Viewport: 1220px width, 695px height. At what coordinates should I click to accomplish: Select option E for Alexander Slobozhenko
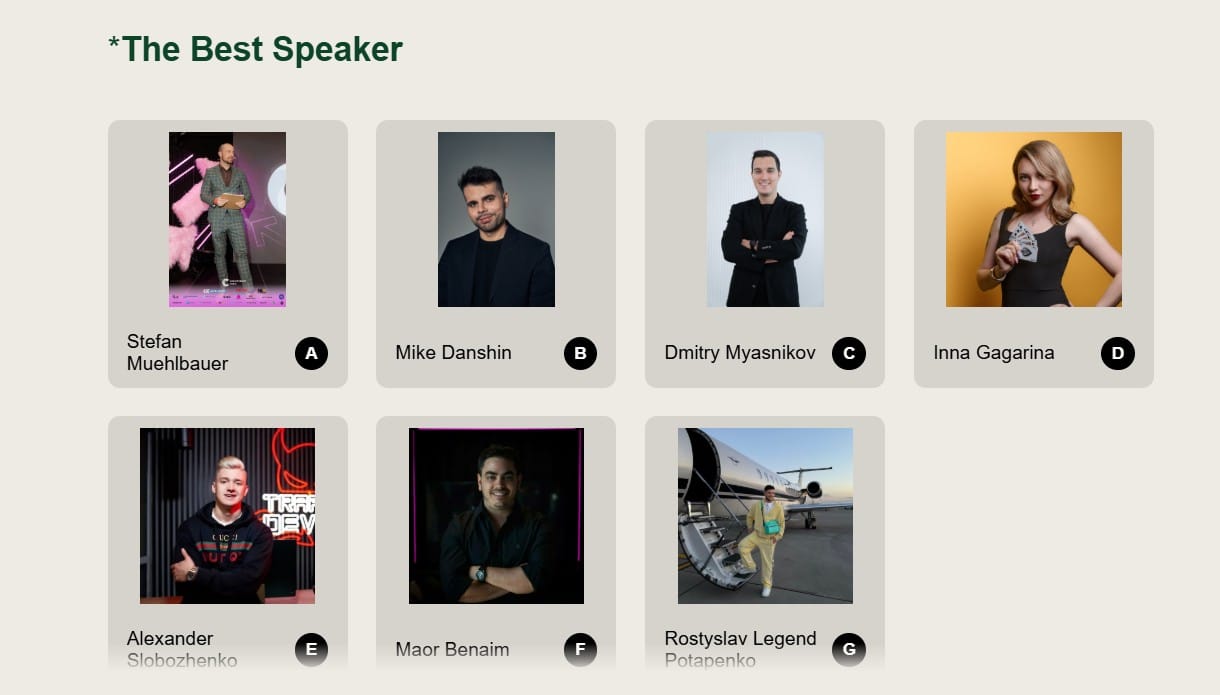311,650
